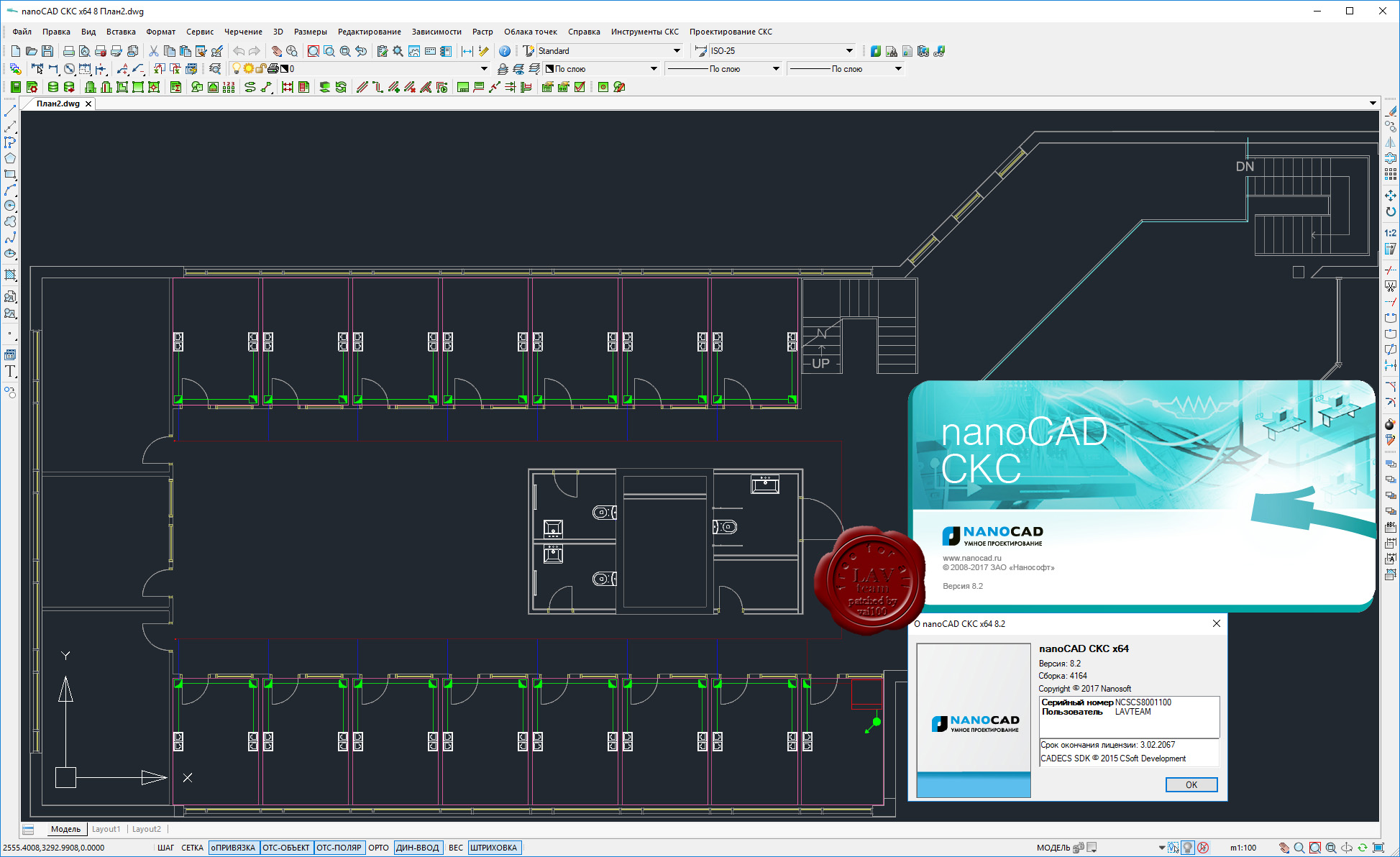Activate the Pan hand tool in top toolbar
The width and height of the screenshot is (1400, 857).
point(276,51)
